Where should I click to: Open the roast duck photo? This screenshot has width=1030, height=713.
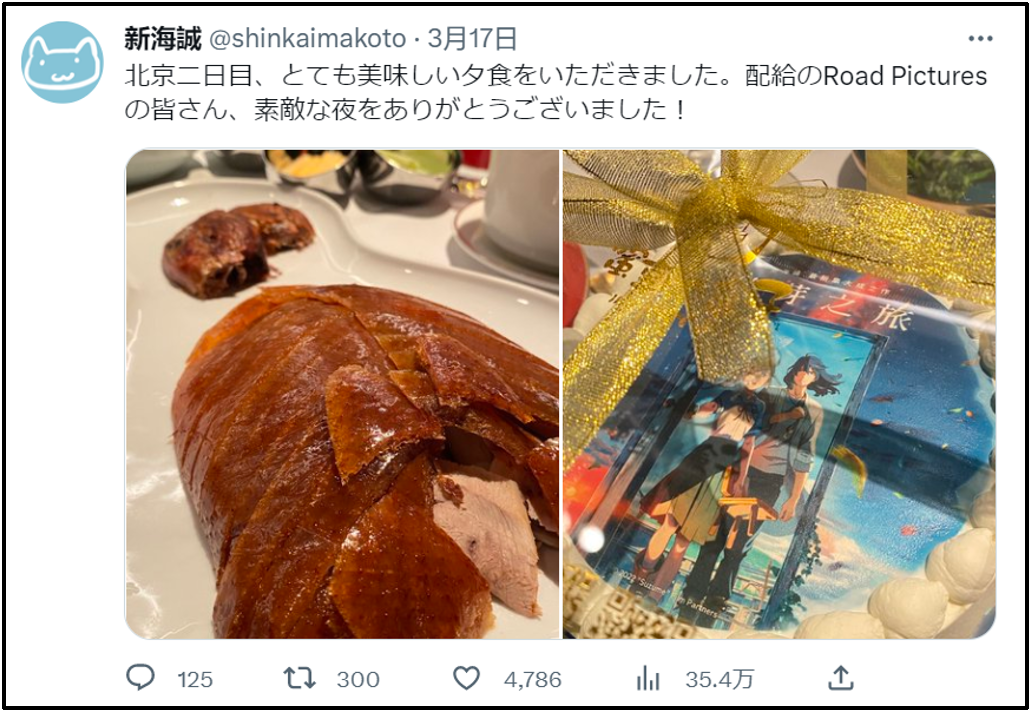coord(342,394)
